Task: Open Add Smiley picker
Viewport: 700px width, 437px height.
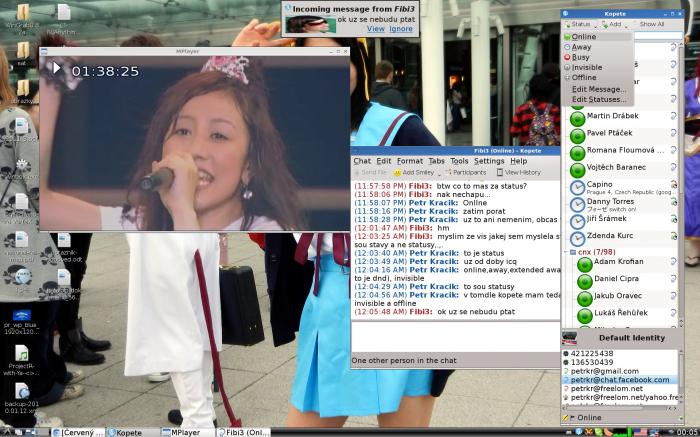Action: pos(414,172)
